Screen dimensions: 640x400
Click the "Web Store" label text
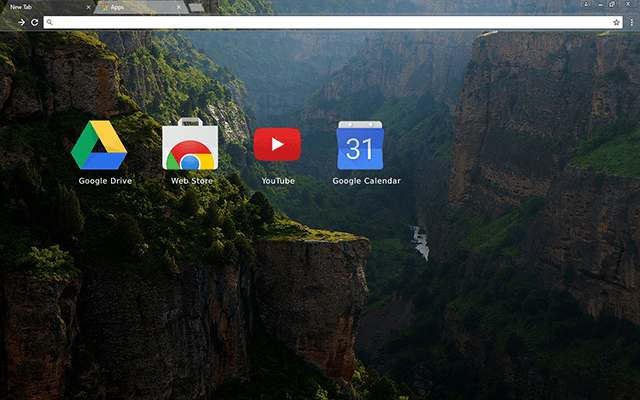[x=191, y=181]
